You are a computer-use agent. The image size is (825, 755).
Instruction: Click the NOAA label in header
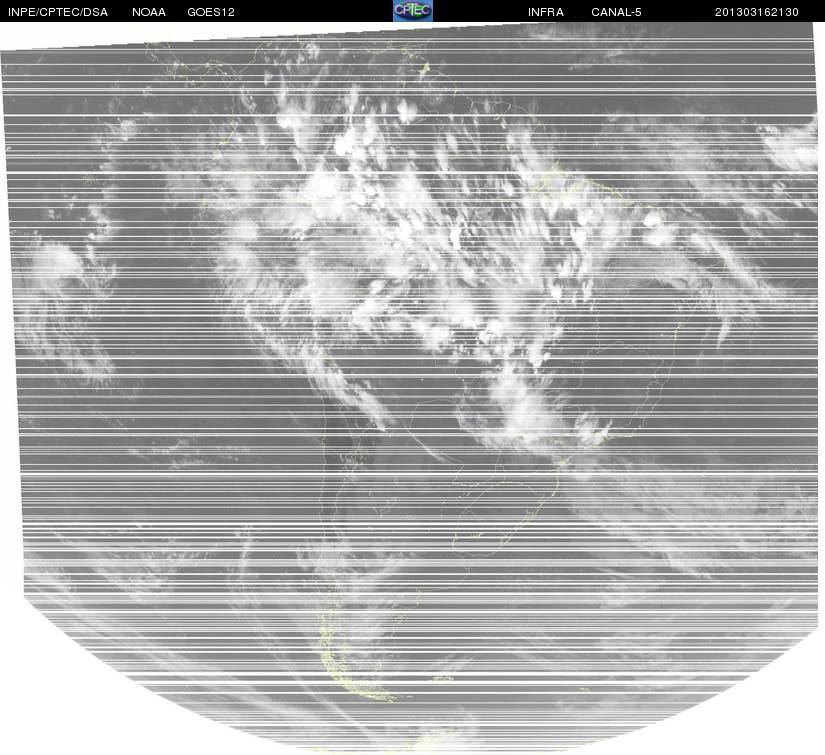[x=149, y=12]
